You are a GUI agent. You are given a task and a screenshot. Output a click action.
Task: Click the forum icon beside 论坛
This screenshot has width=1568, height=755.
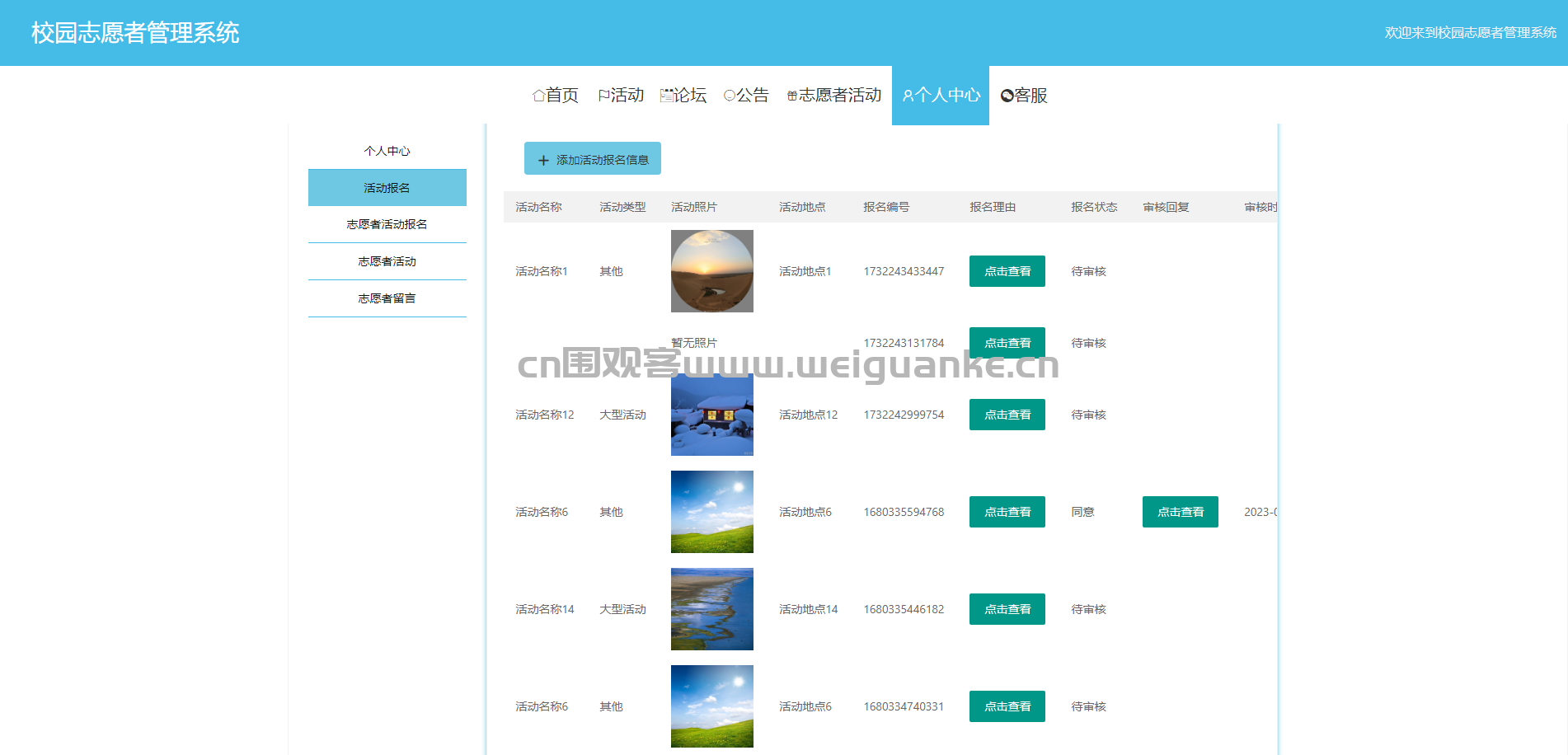coord(667,96)
